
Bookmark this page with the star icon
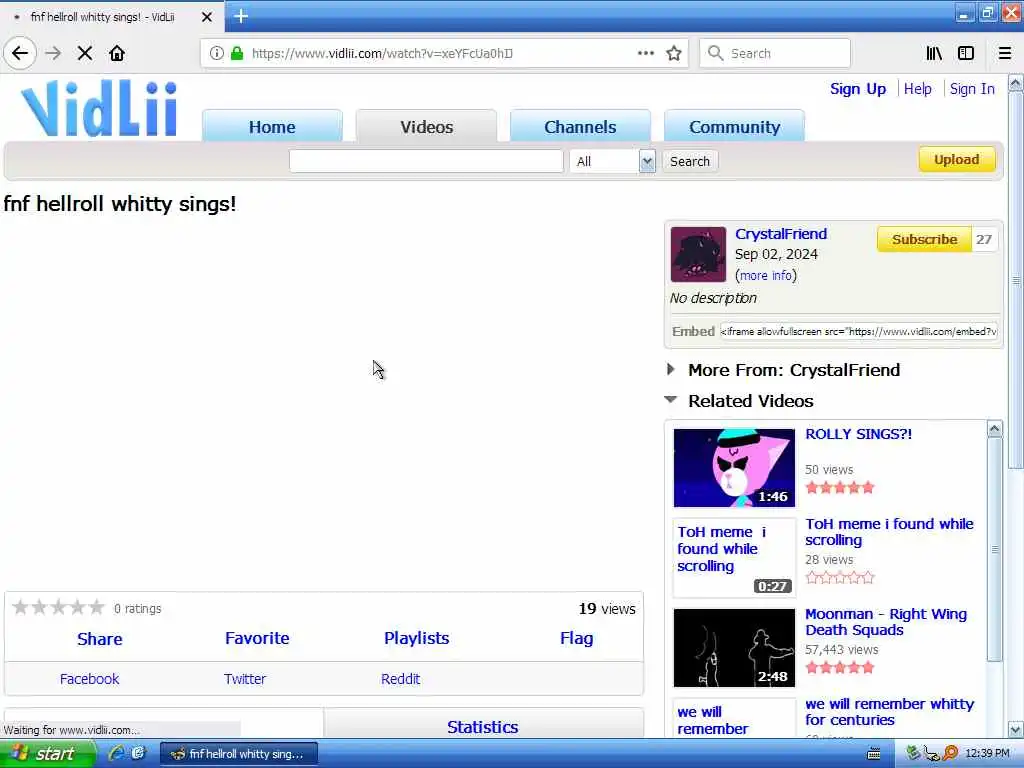674,53
